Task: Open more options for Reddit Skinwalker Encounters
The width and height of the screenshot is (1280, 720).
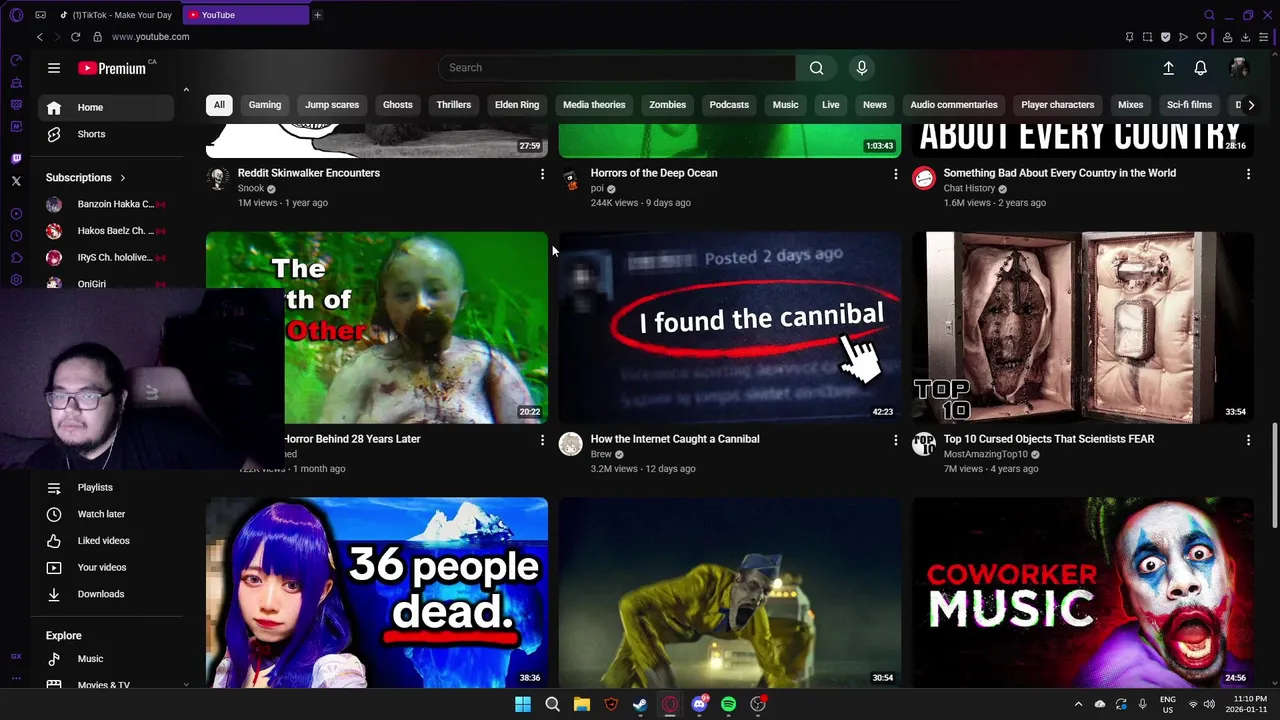Action: 542,174
